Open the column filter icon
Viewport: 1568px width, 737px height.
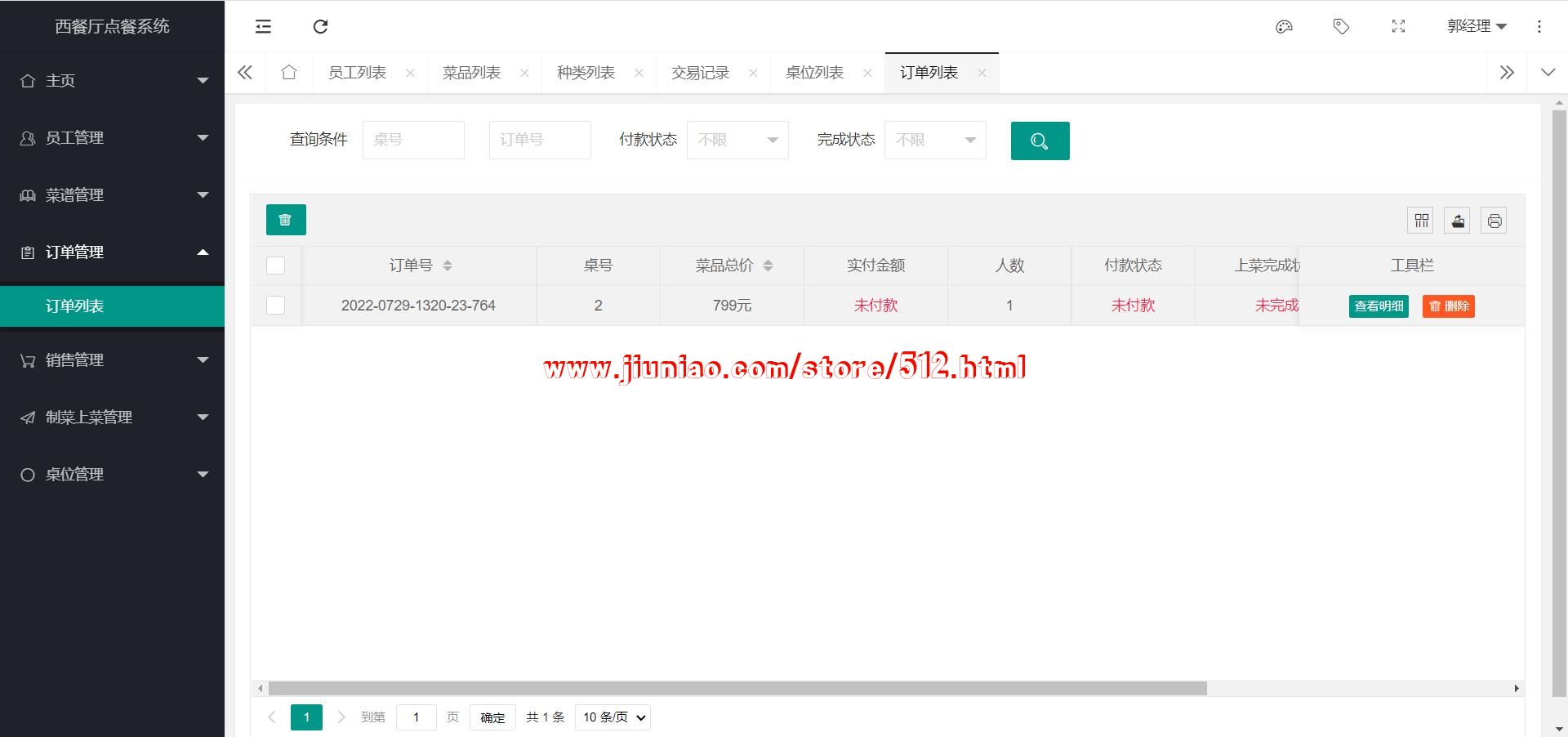click(1421, 221)
